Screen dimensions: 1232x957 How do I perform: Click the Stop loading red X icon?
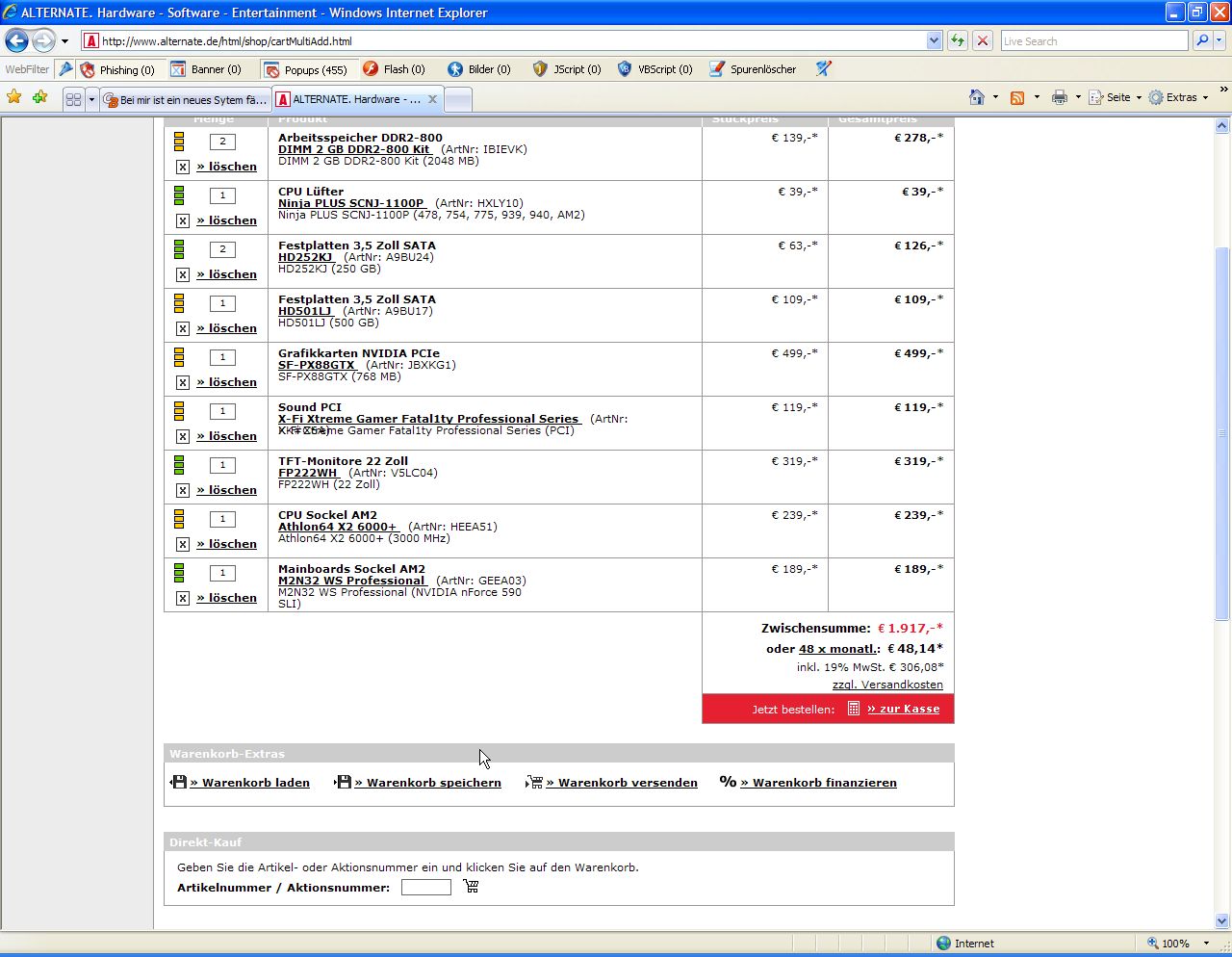tap(982, 40)
